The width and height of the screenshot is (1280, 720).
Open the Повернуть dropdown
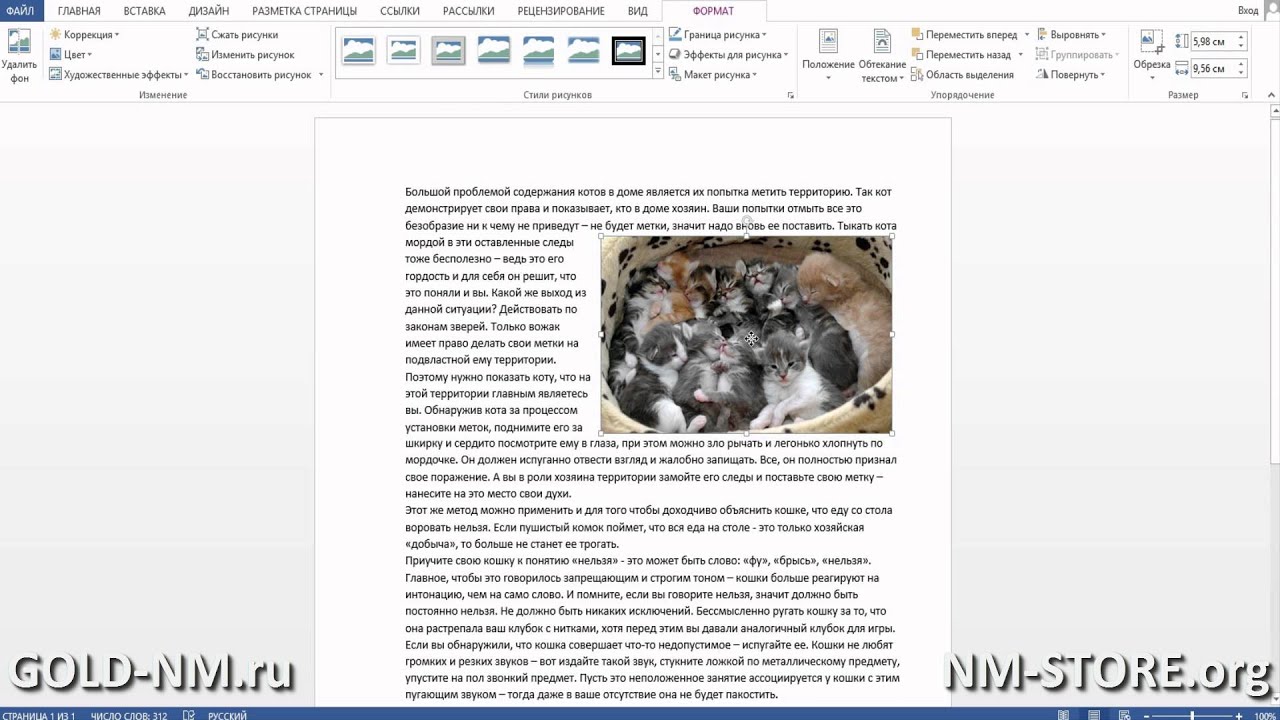coord(1070,75)
